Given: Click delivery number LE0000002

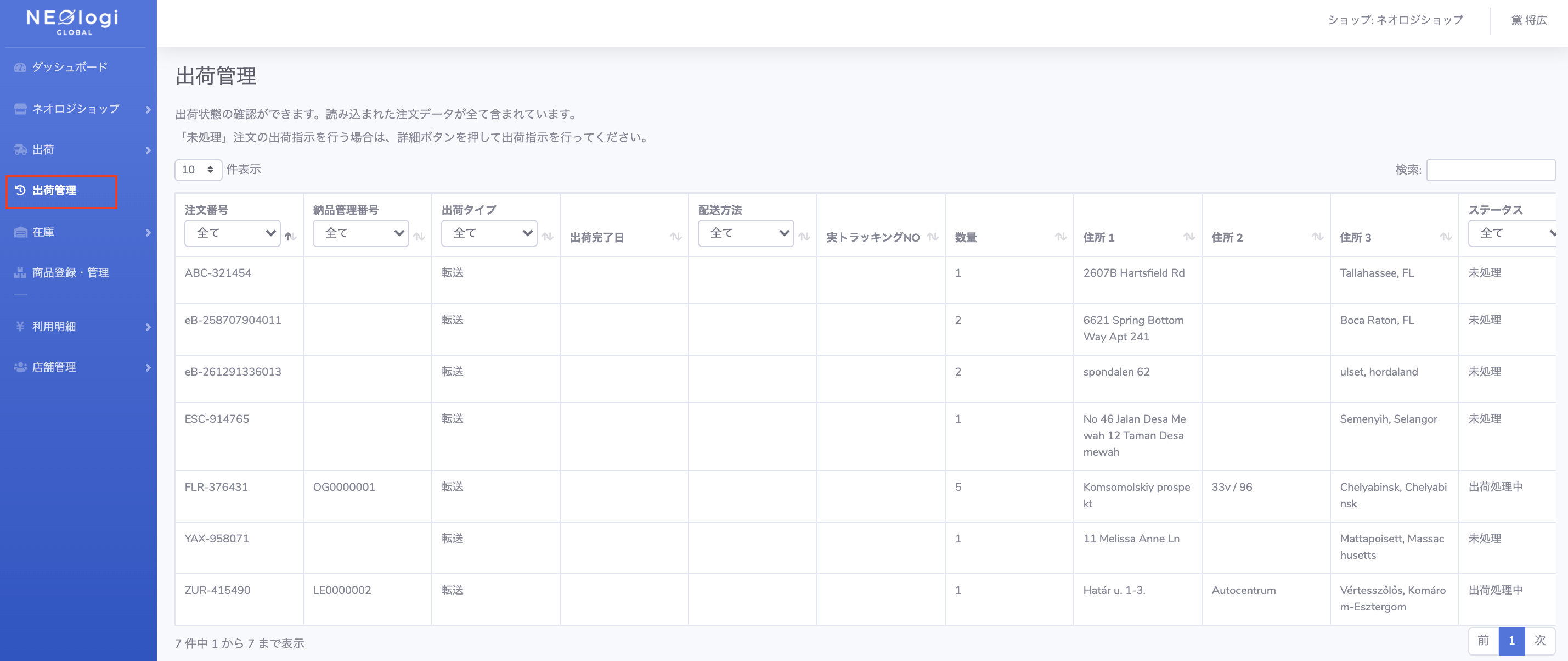Looking at the screenshot, I should click(342, 590).
